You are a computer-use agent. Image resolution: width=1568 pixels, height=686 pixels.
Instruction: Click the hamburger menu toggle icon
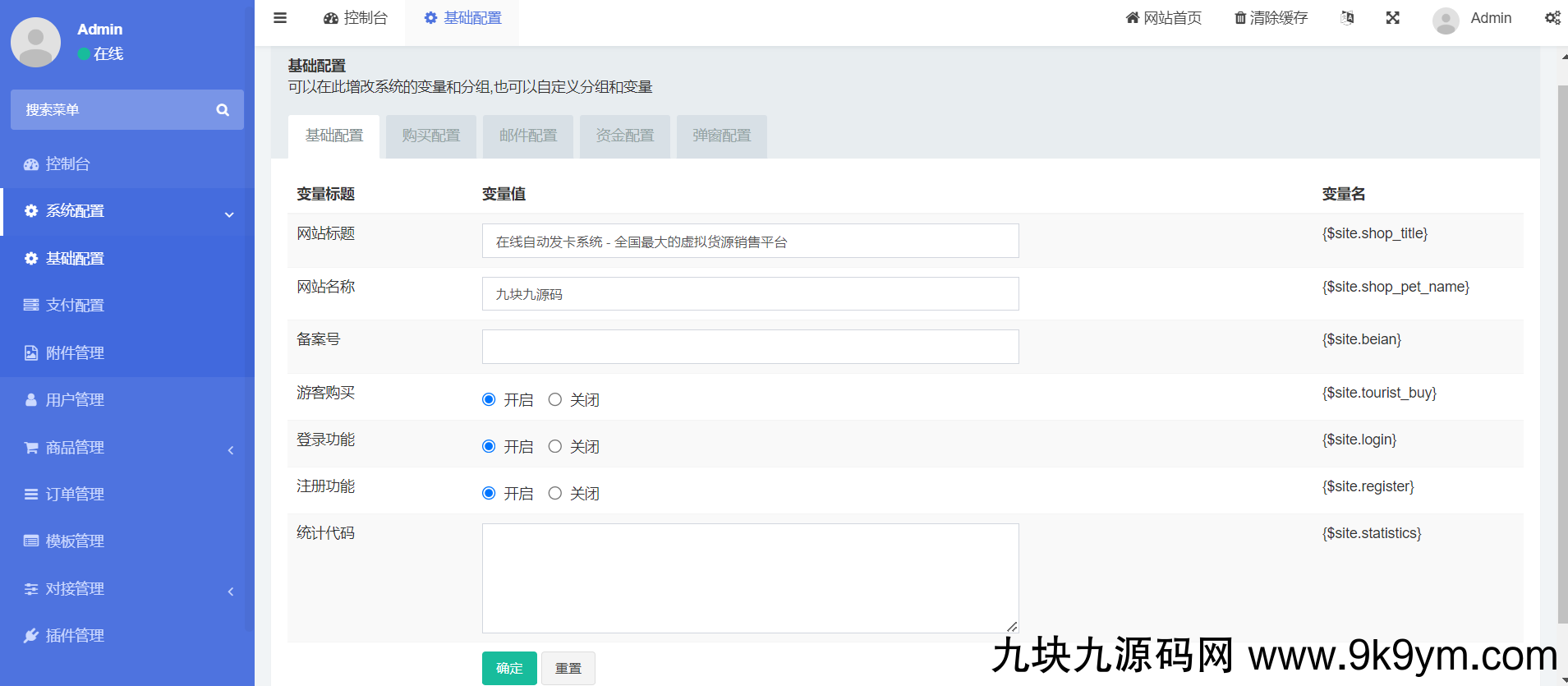(x=280, y=18)
